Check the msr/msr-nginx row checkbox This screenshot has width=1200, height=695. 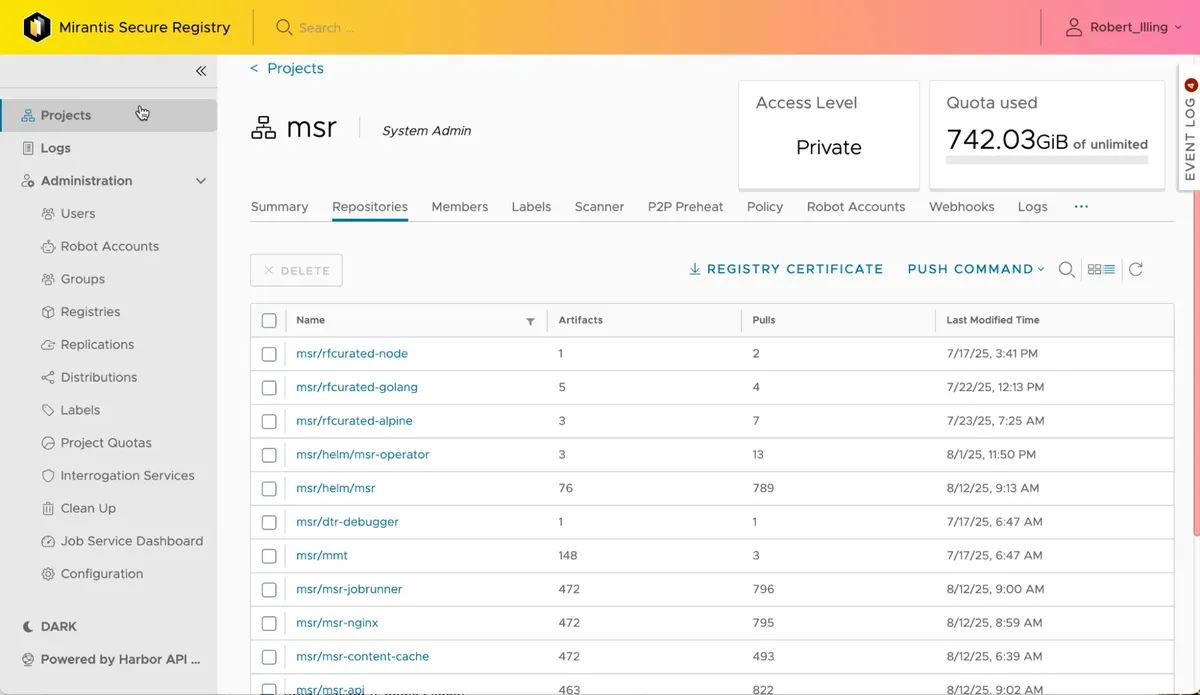[269, 624]
